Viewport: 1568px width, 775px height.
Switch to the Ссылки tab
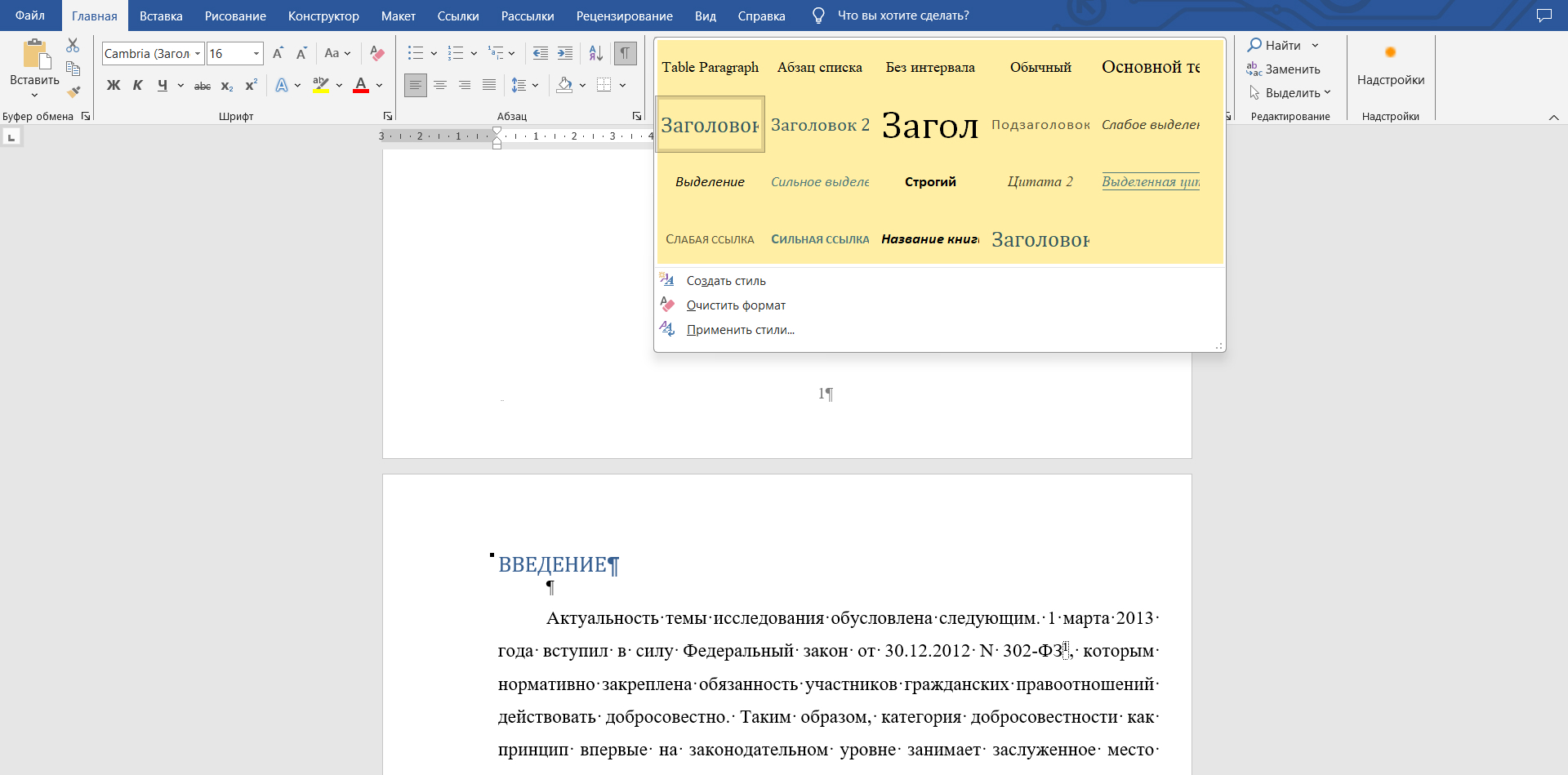[458, 16]
